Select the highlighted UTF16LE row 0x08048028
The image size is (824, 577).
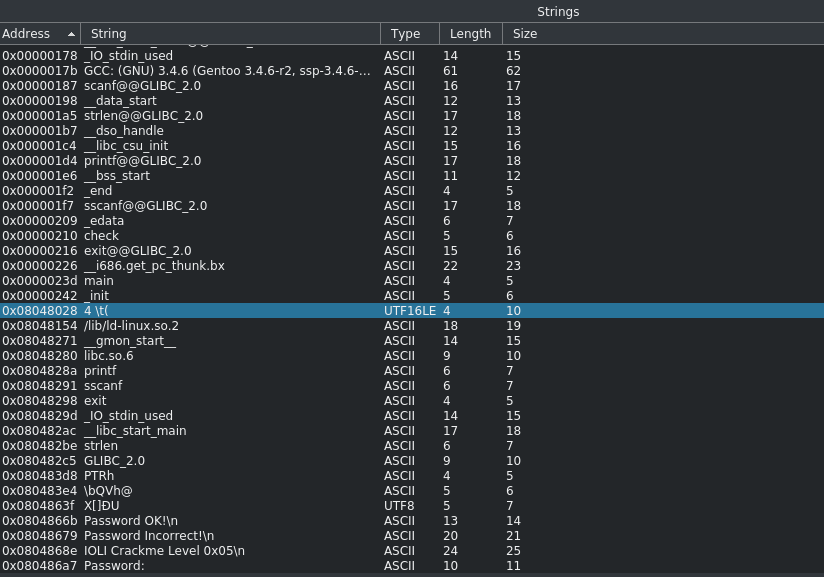pyautogui.click(x=412, y=311)
